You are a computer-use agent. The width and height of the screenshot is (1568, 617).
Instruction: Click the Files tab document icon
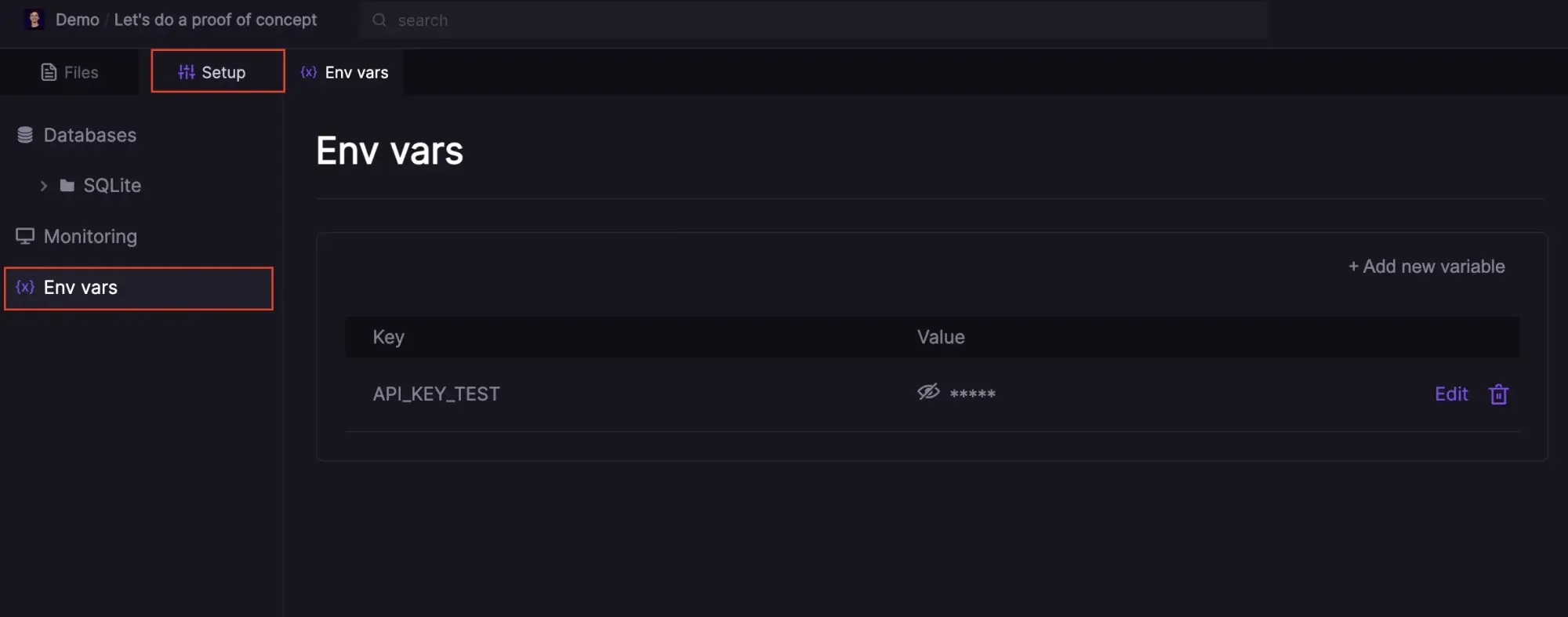tap(49, 72)
